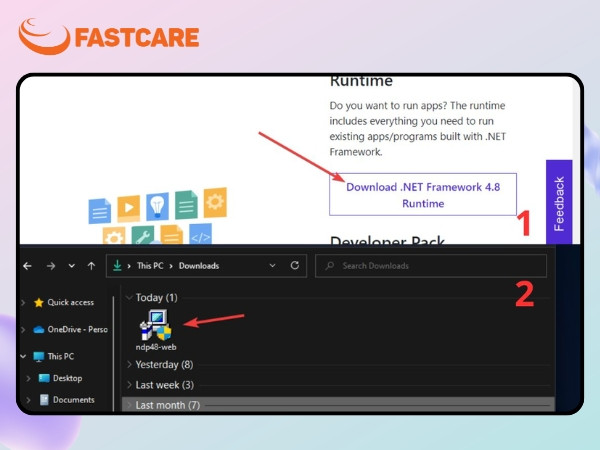This screenshot has width=600, height=450.
Task: Click the OneDrive cloud icon
Action: 39,329
